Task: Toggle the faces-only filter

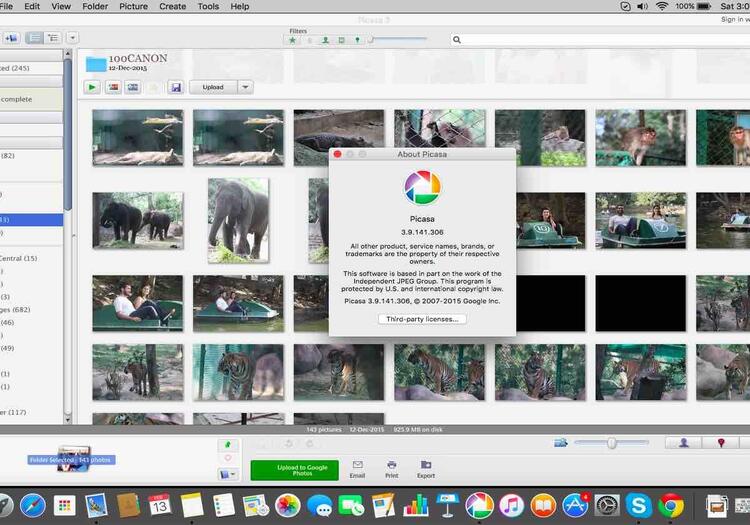Action: point(326,40)
